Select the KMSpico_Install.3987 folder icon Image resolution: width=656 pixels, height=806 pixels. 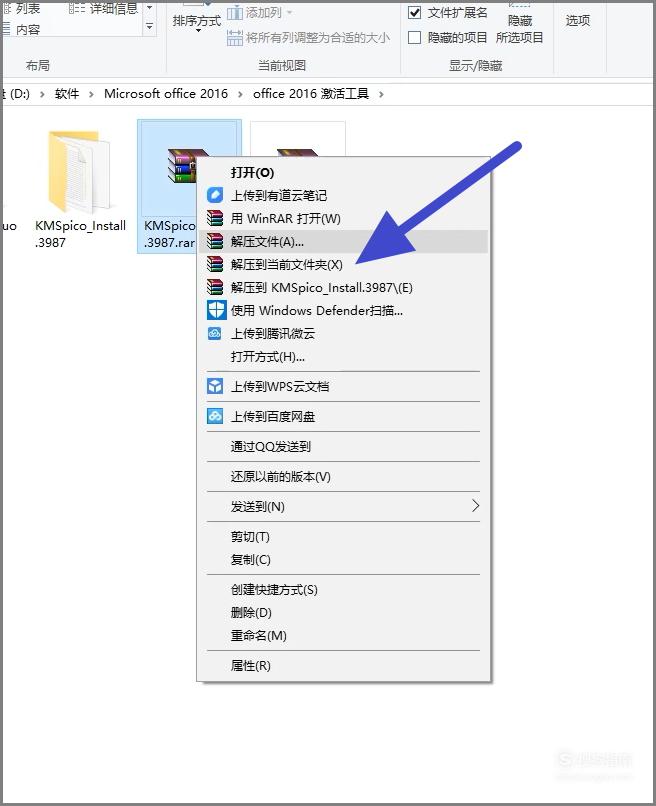point(80,172)
